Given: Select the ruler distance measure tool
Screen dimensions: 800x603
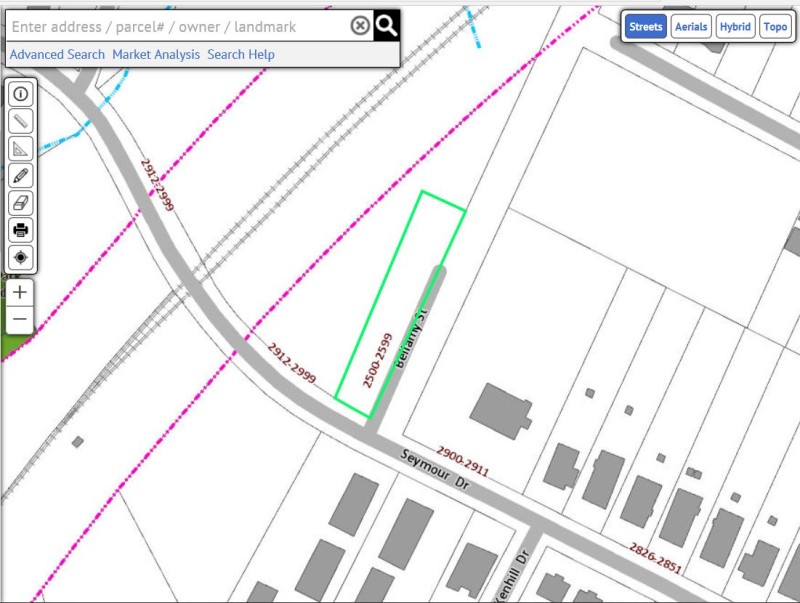Looking at the screenshot, I should pos(21,122).
